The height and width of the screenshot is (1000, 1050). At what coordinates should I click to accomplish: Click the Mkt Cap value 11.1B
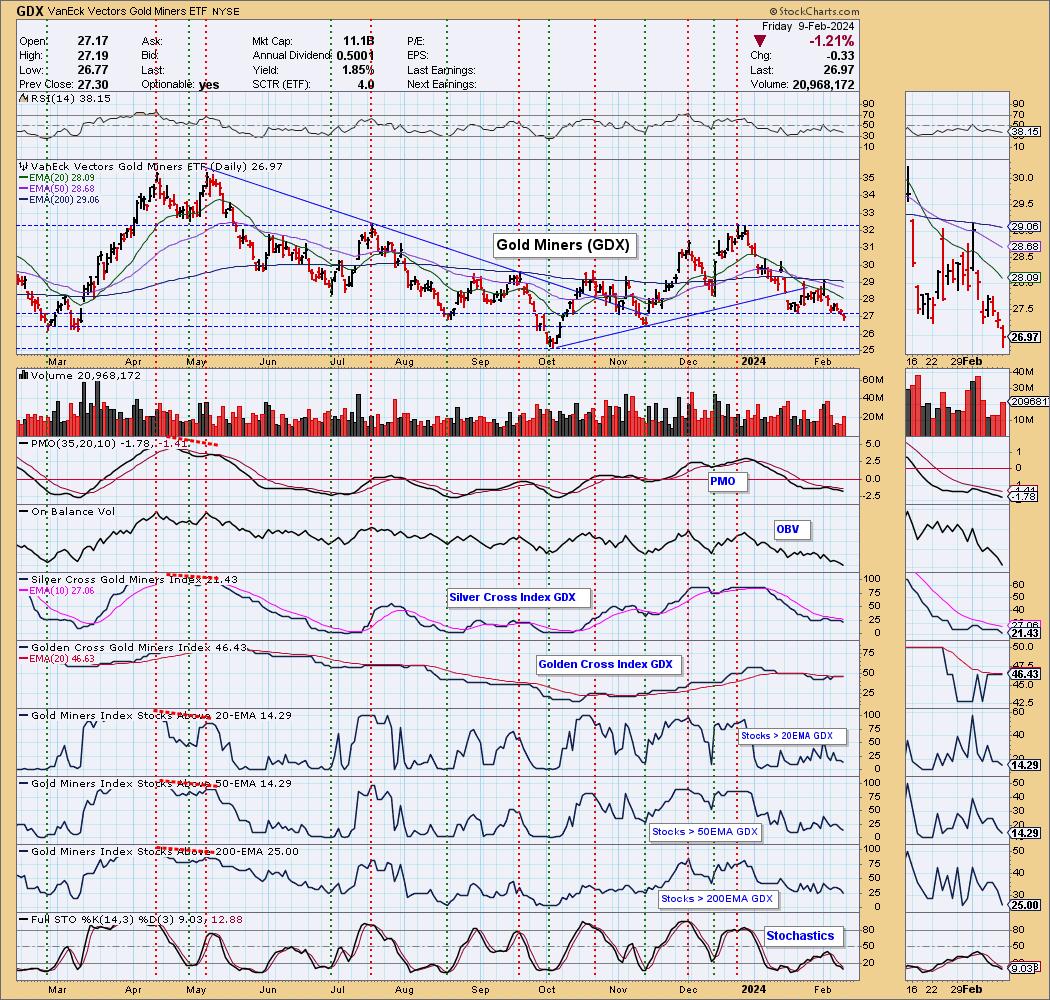pyautogui.click(x=358, y=41)
